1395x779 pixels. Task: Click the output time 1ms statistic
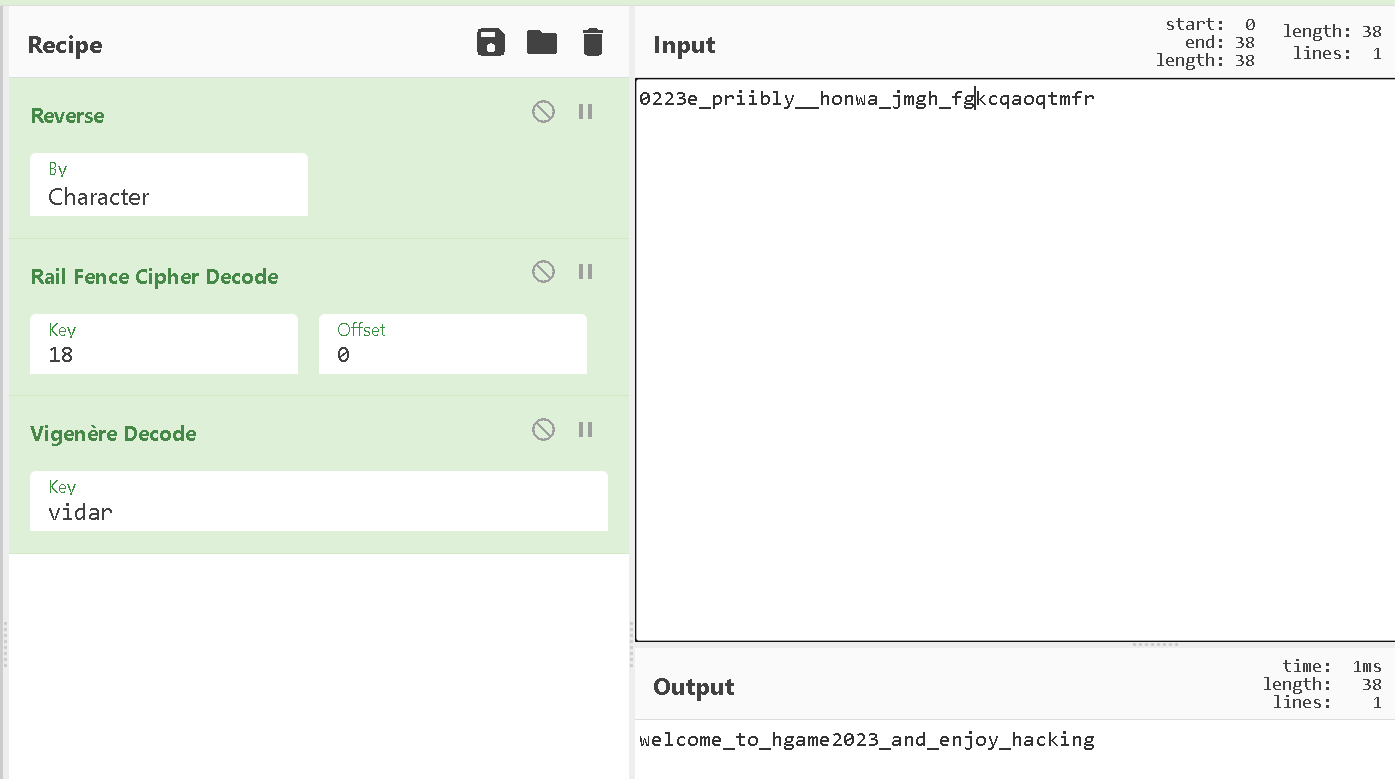(1332, 666)
